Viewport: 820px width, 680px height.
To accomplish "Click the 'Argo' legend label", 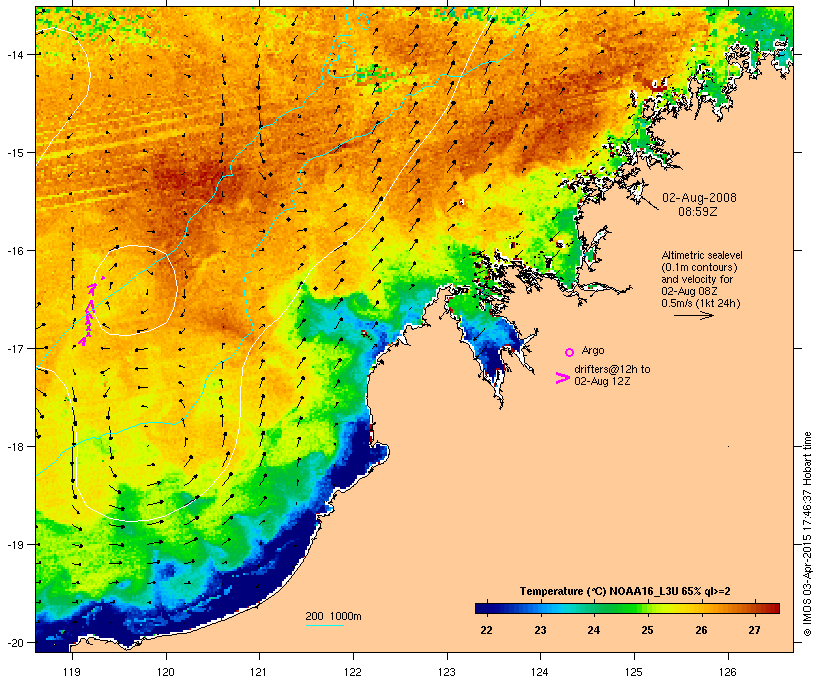I will pos(593,350).
